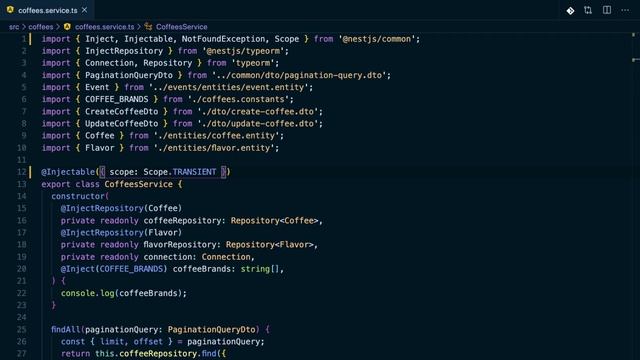The height and width of the screenshot is (360, 640).
Task: Click the src breadcrumb
Action: click(x=14, y=27)
